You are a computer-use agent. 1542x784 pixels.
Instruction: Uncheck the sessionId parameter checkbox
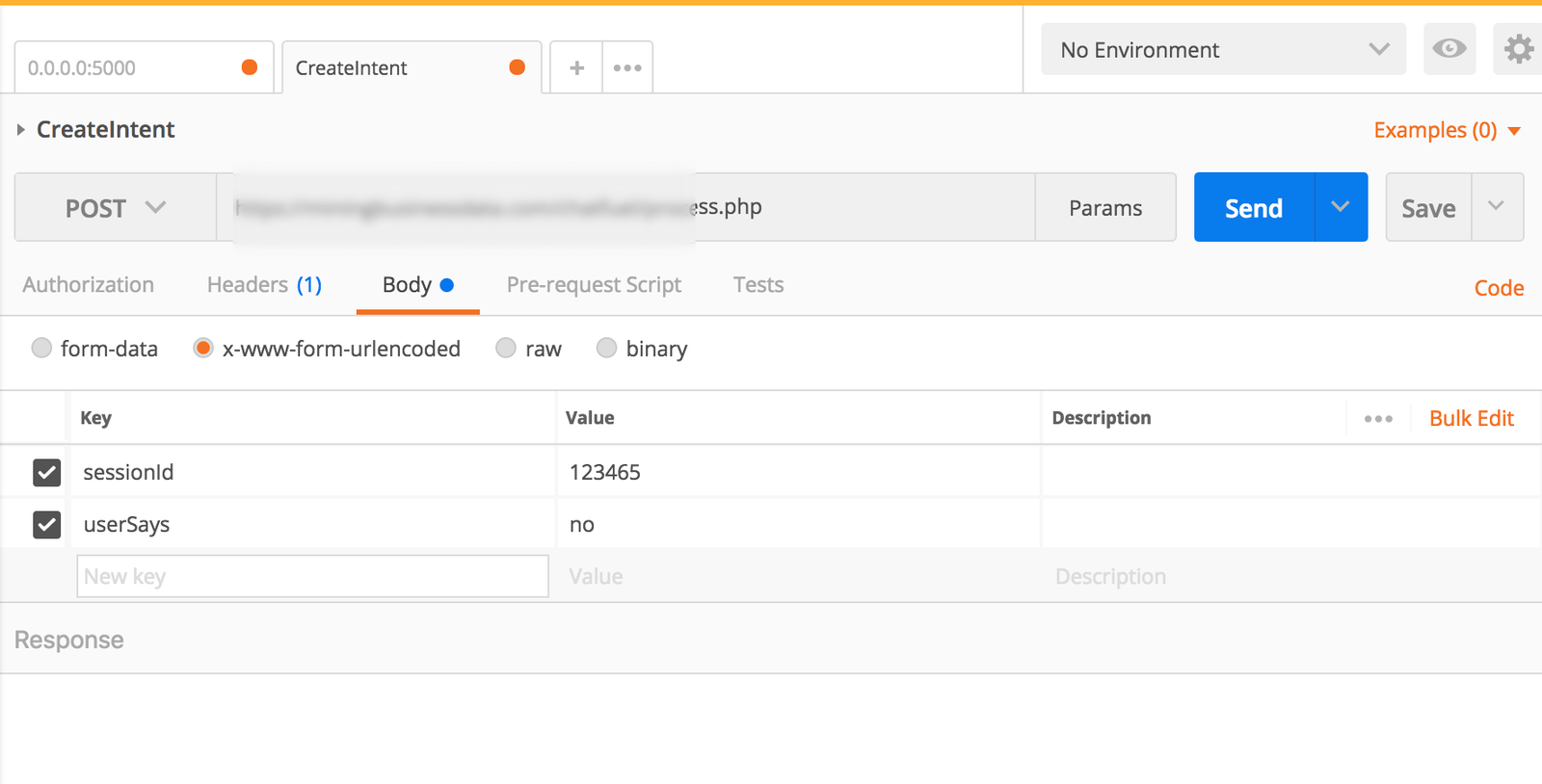point(46,472)
